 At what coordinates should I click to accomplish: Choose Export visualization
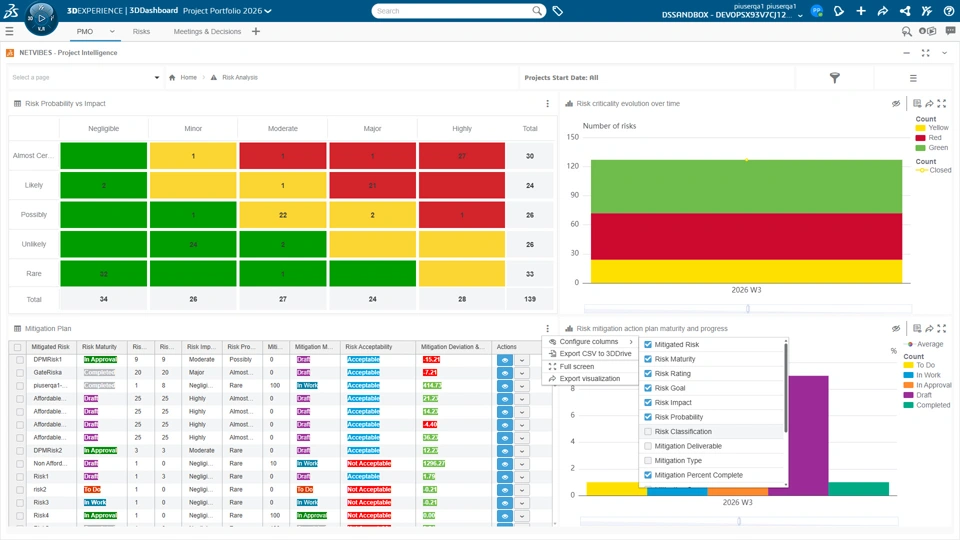pyautogui.click(x=591, y=379)
